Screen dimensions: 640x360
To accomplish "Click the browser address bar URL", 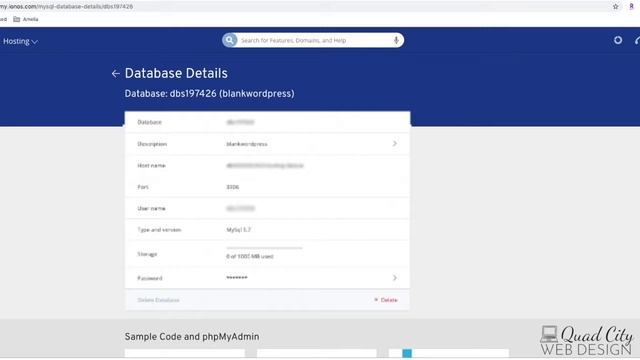I will (x=67, y=7).
